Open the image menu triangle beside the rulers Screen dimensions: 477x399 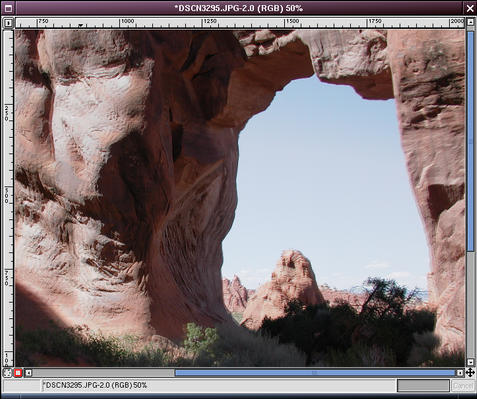pyautogui.click(x=8, y=23)
